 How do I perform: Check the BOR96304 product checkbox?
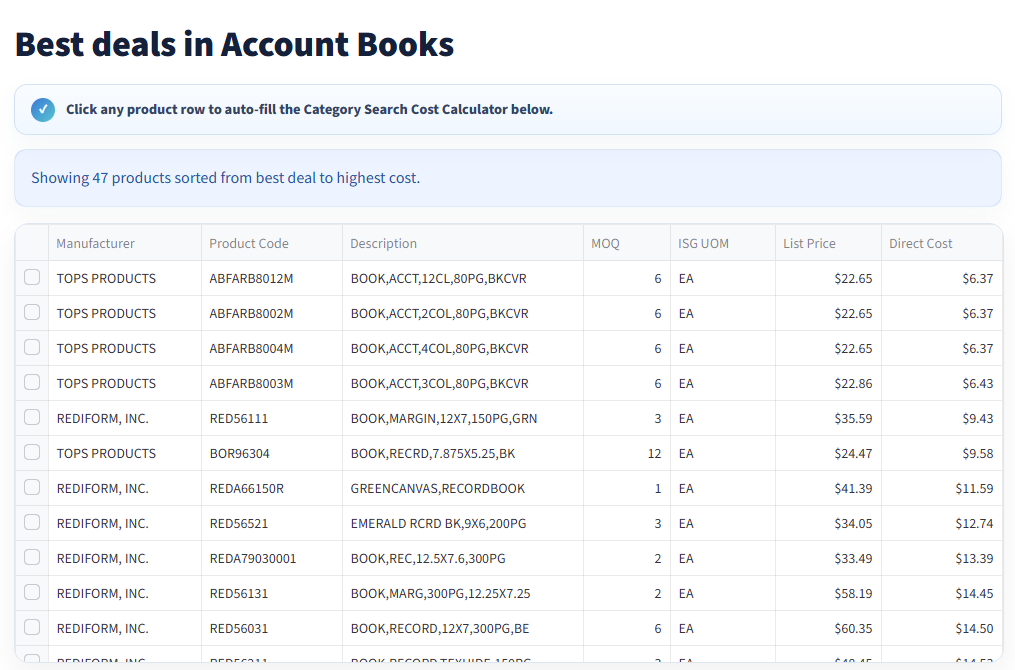(x=32, y=452)
